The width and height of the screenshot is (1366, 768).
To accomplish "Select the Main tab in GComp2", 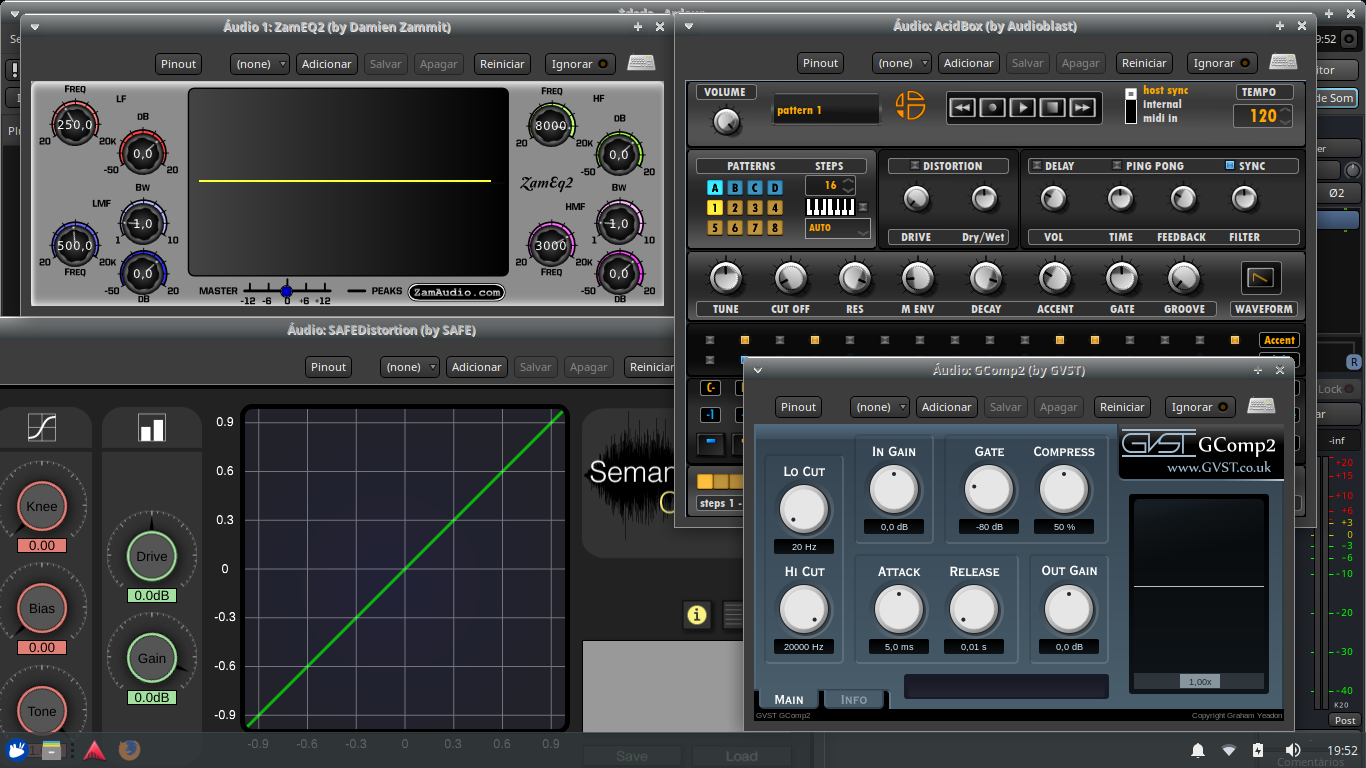I will (789, 699).
